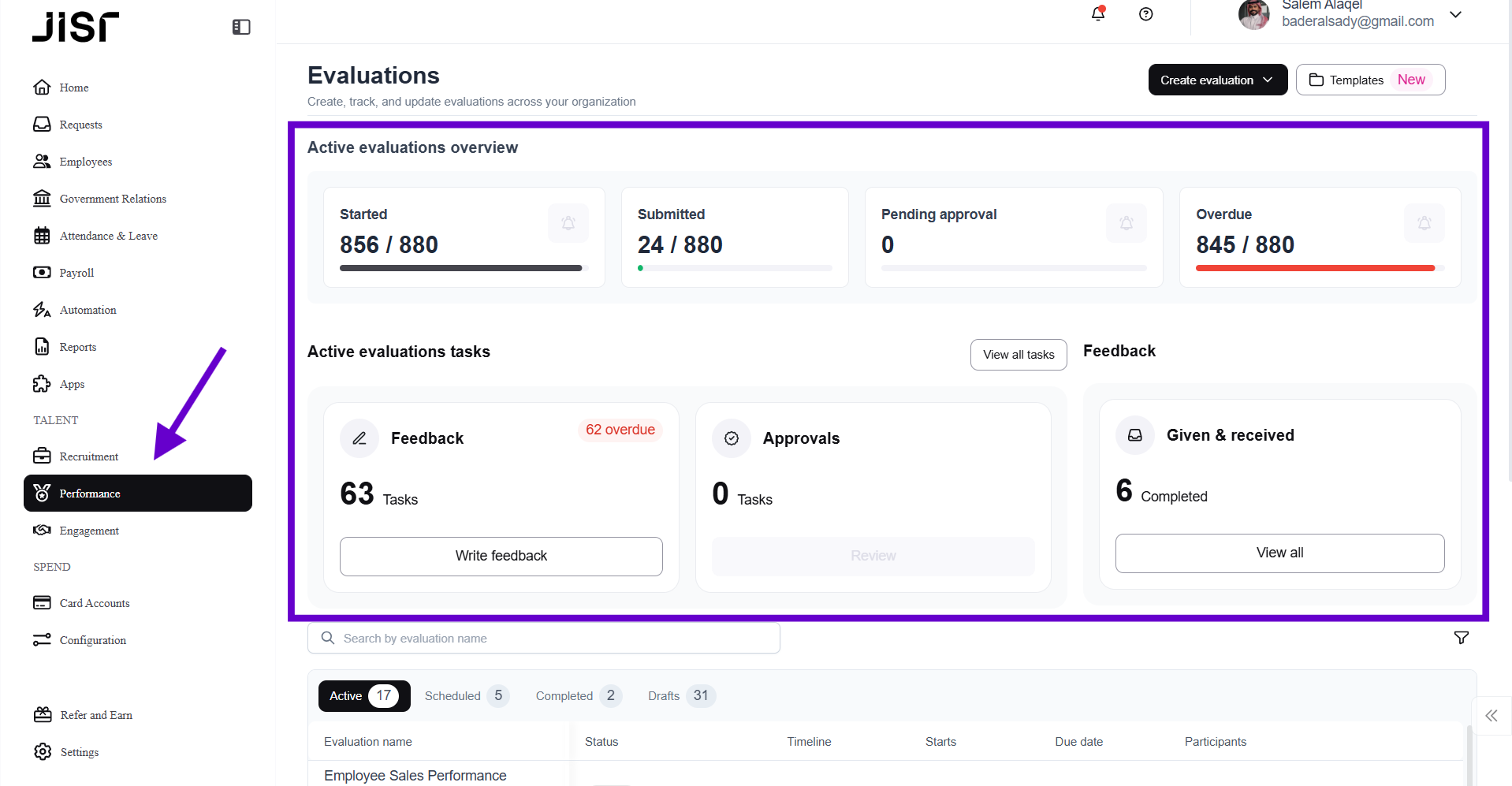
Task: Click the Write feedback button
Action: coord(500,556)
